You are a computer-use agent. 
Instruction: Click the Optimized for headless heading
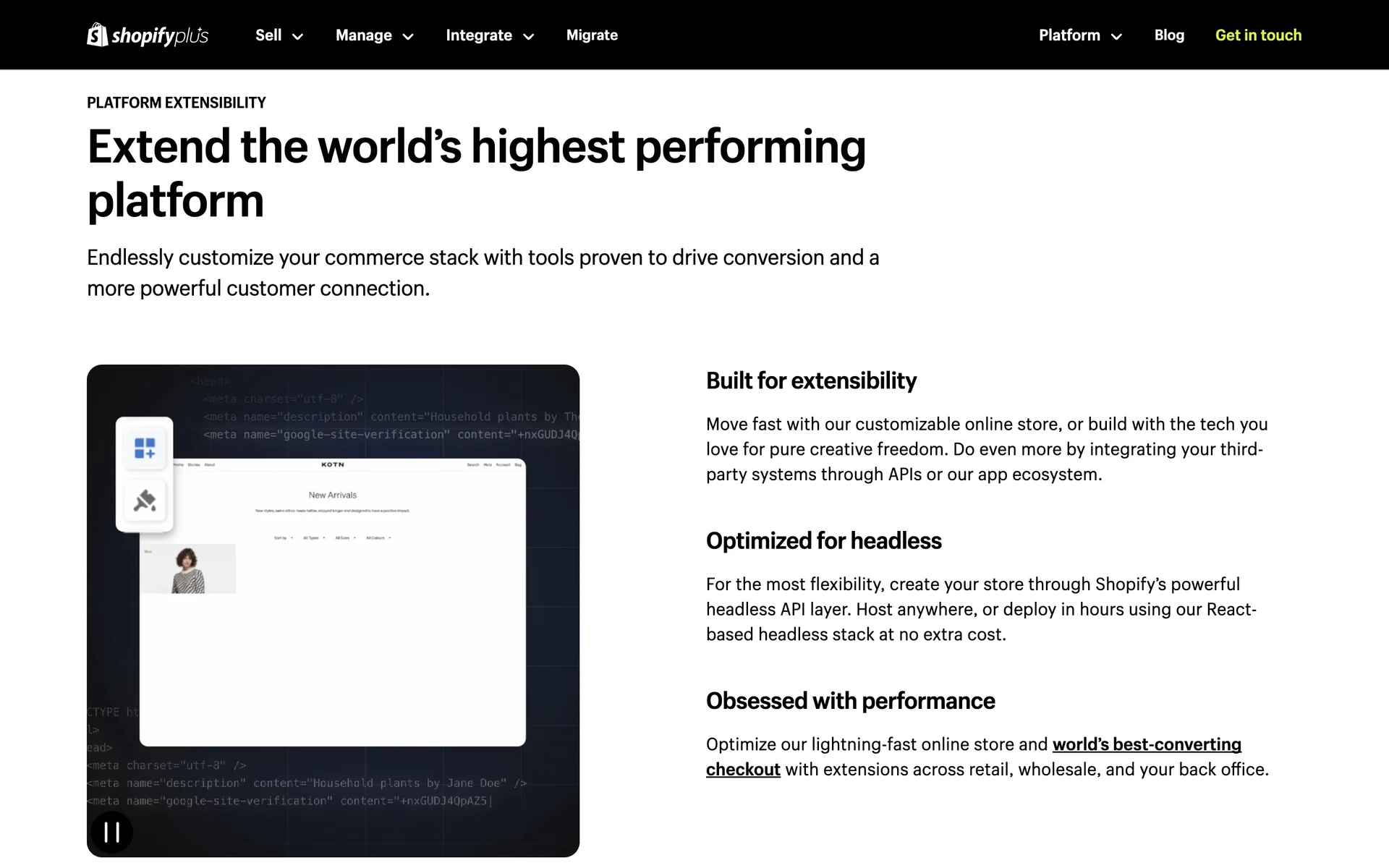[x=823, y=540]
